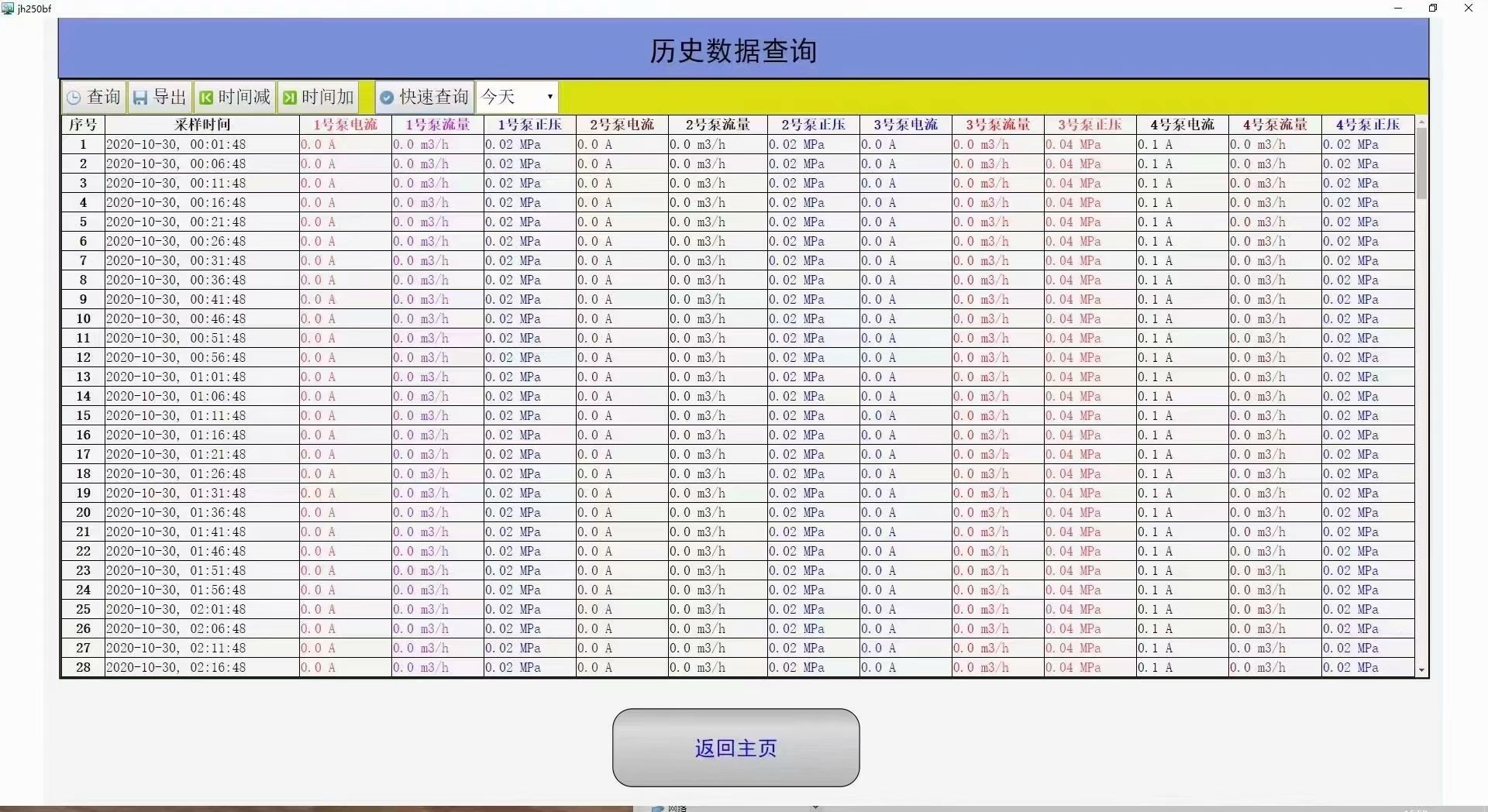Open the 今天 quick query dropdown
1488x812 pixels.
[x=516, y=97]
